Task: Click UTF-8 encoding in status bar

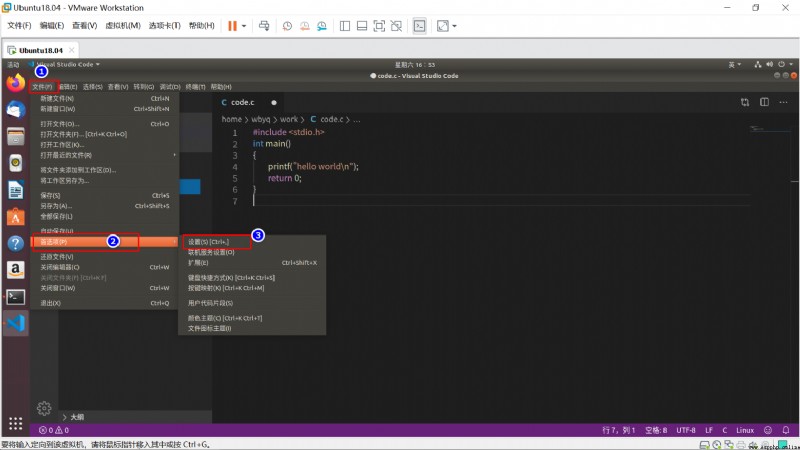Action: coord(686,430)
